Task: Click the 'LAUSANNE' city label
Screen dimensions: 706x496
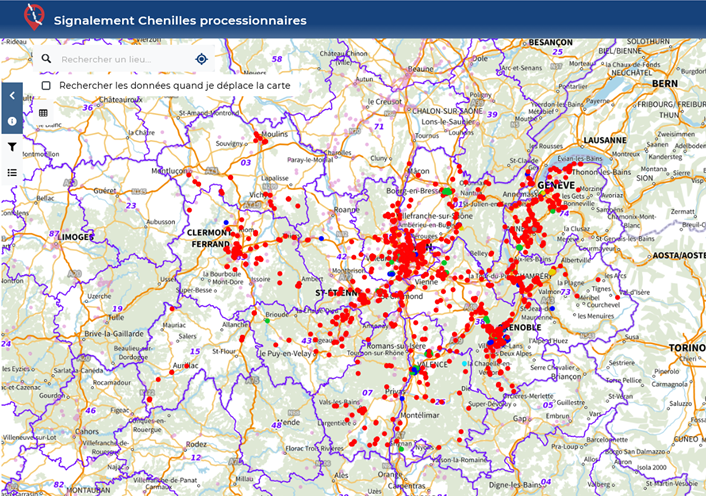Action: [x=605, y=140]
